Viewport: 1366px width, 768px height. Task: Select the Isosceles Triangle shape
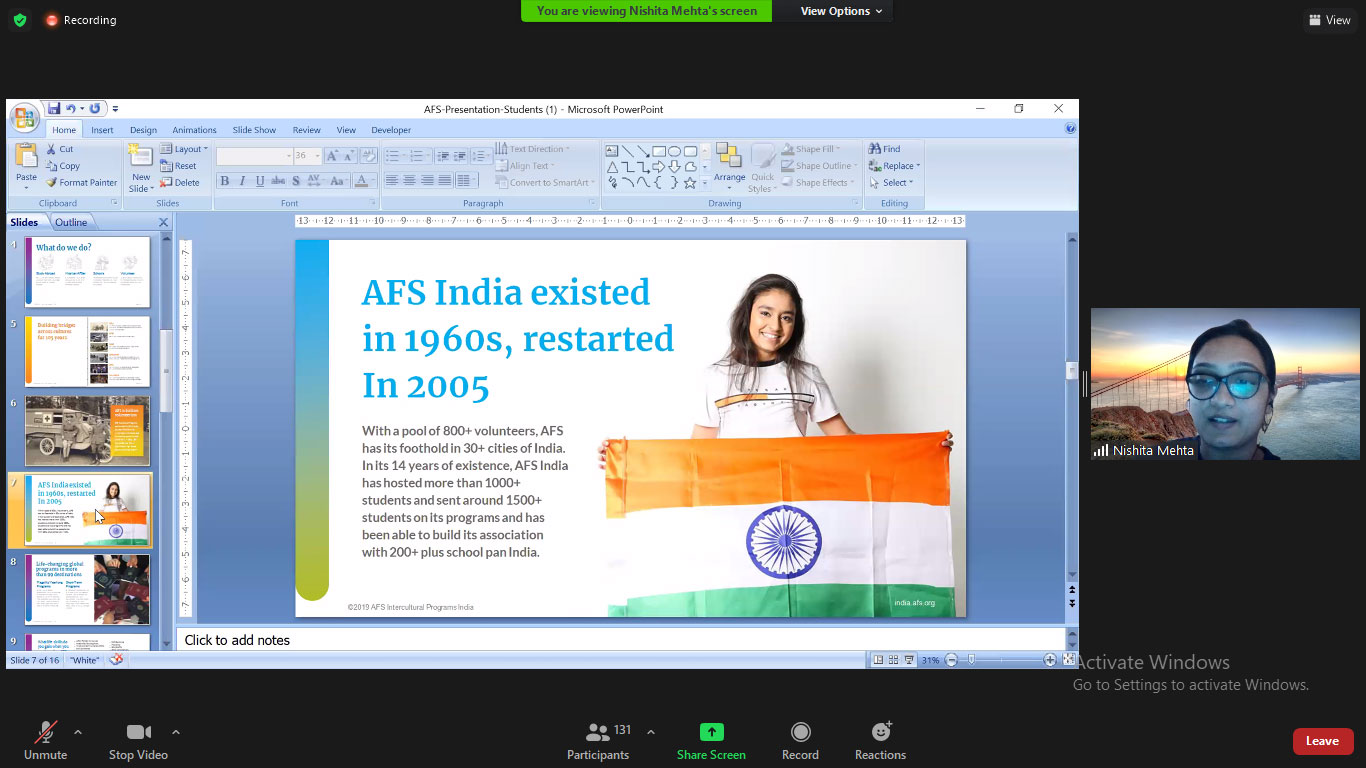point(612,167)
